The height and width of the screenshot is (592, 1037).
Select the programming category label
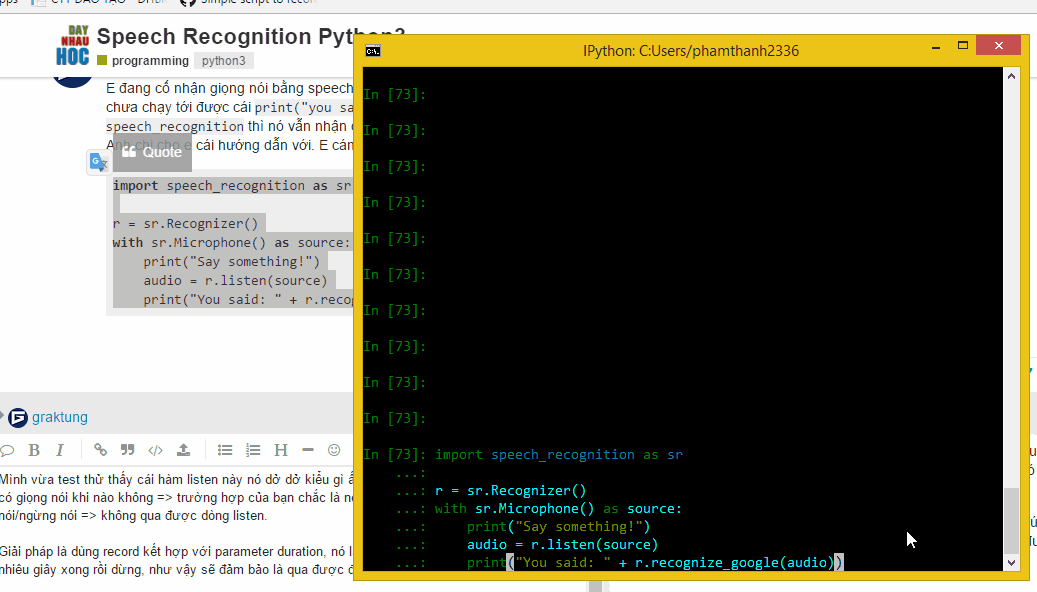click(x=148, y=60)
